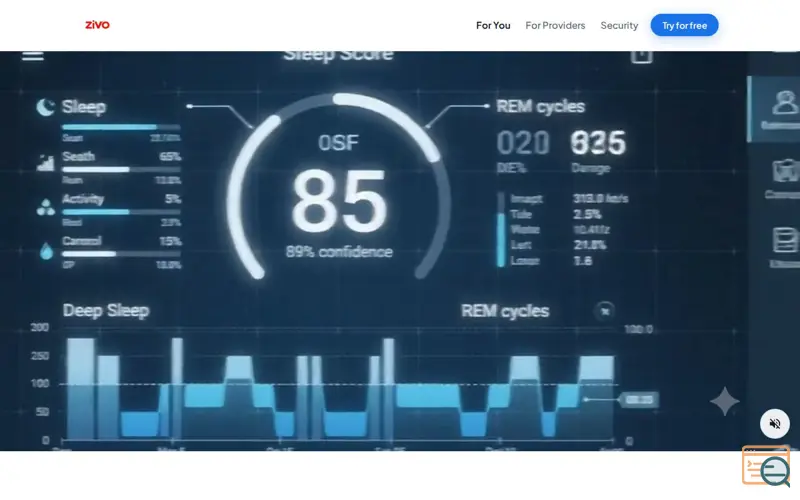Click the Sleep progress bar
This screenshot has height=500, width=800.
pyautogui.click(x=121, y=127)
